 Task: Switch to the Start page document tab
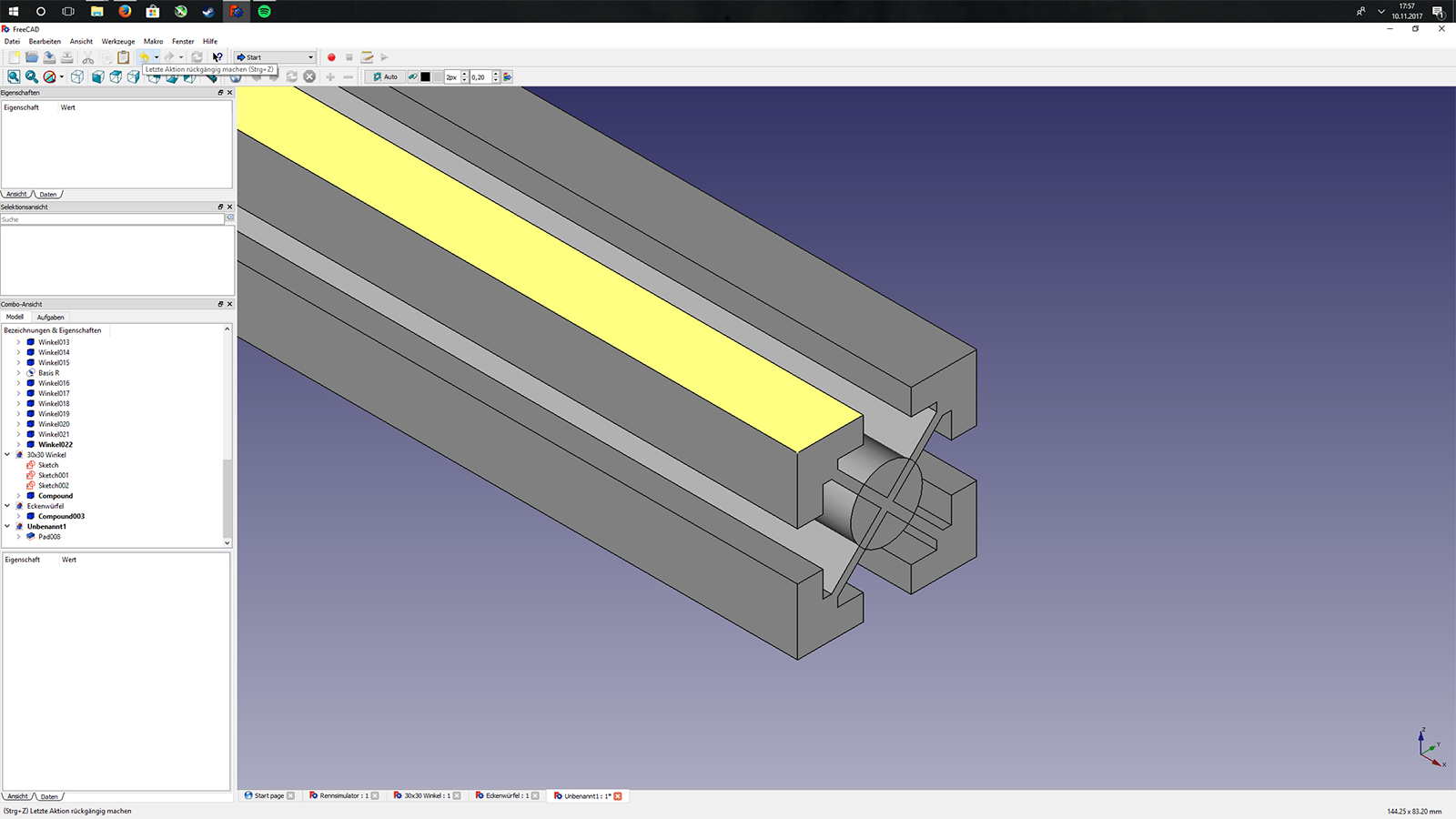point(269,796)
